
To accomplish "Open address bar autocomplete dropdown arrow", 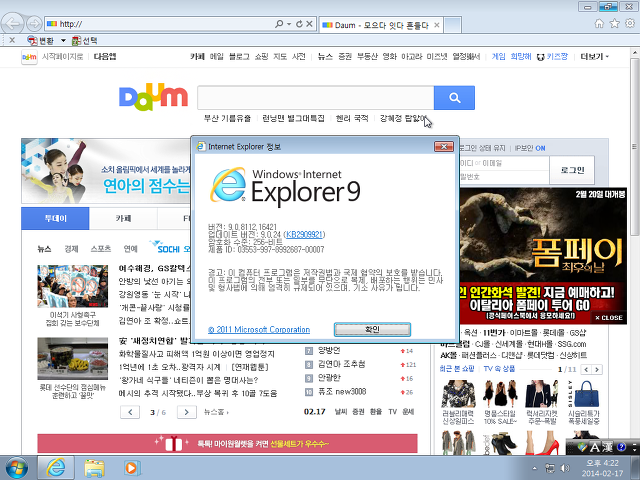I will click(x=289, y=24).
